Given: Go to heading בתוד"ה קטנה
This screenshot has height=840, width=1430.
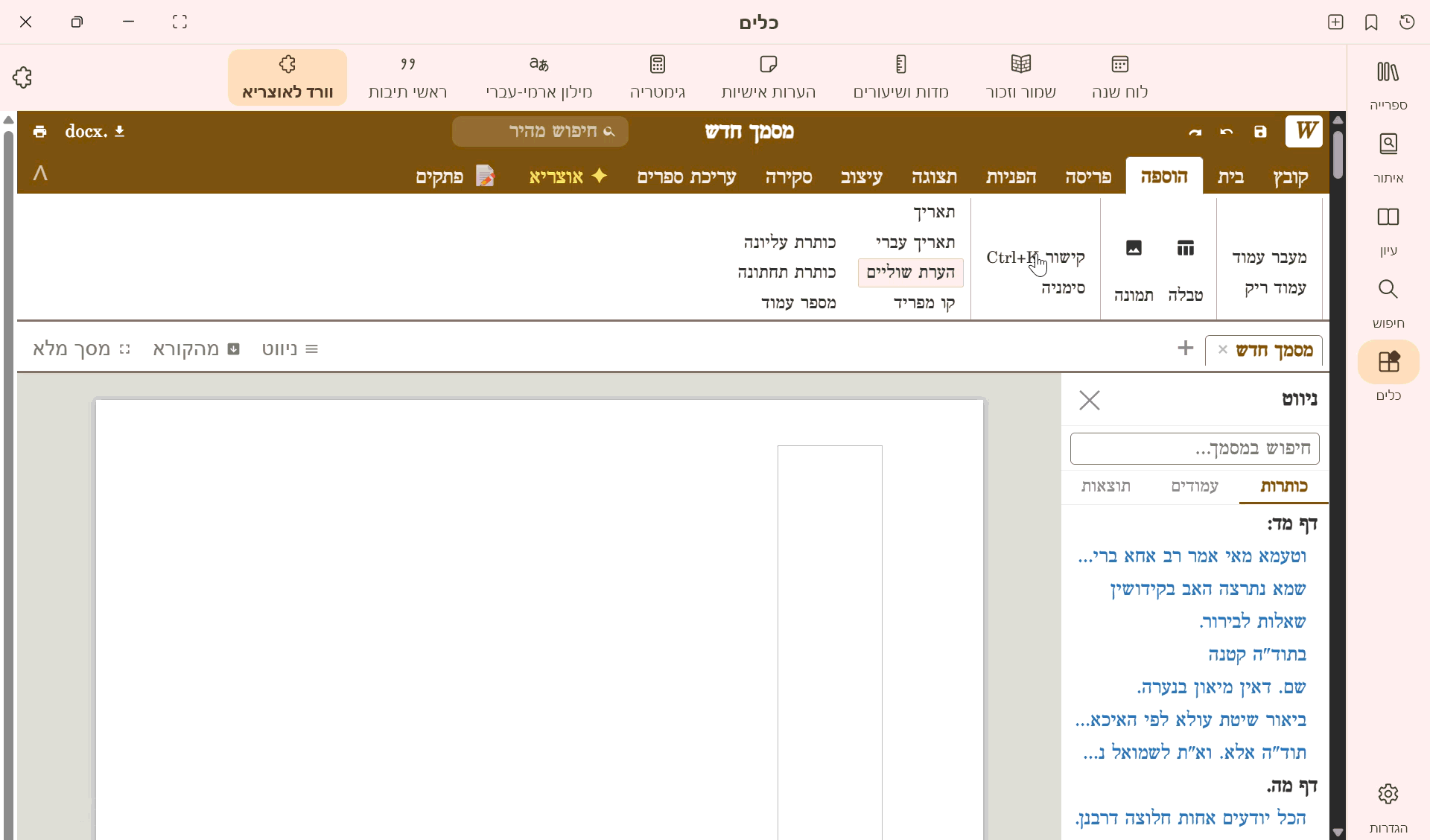Looking at the screenshot, I should tap(1257, 655).
